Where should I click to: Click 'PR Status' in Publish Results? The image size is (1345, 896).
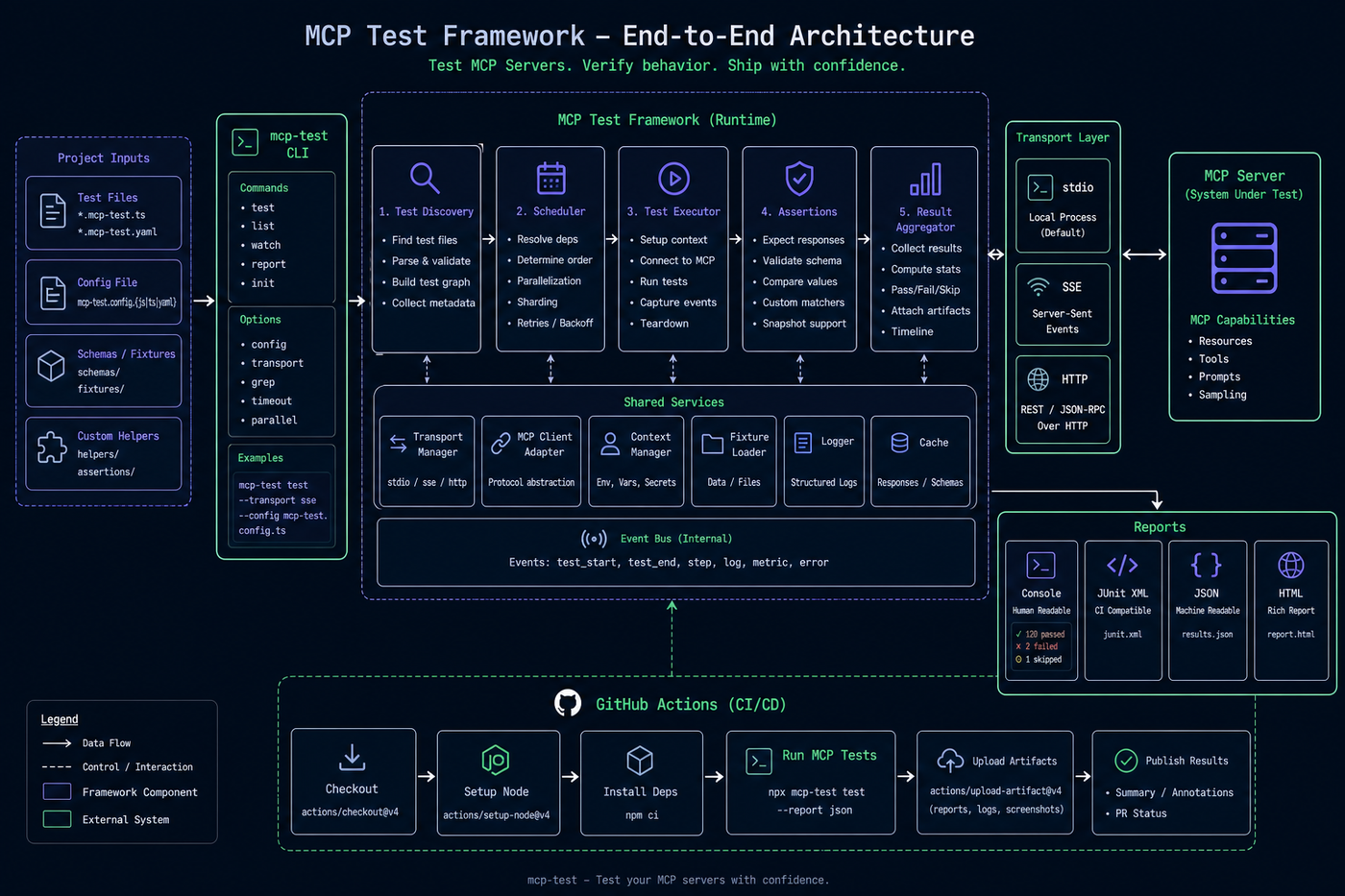[x=1141, y=813]
